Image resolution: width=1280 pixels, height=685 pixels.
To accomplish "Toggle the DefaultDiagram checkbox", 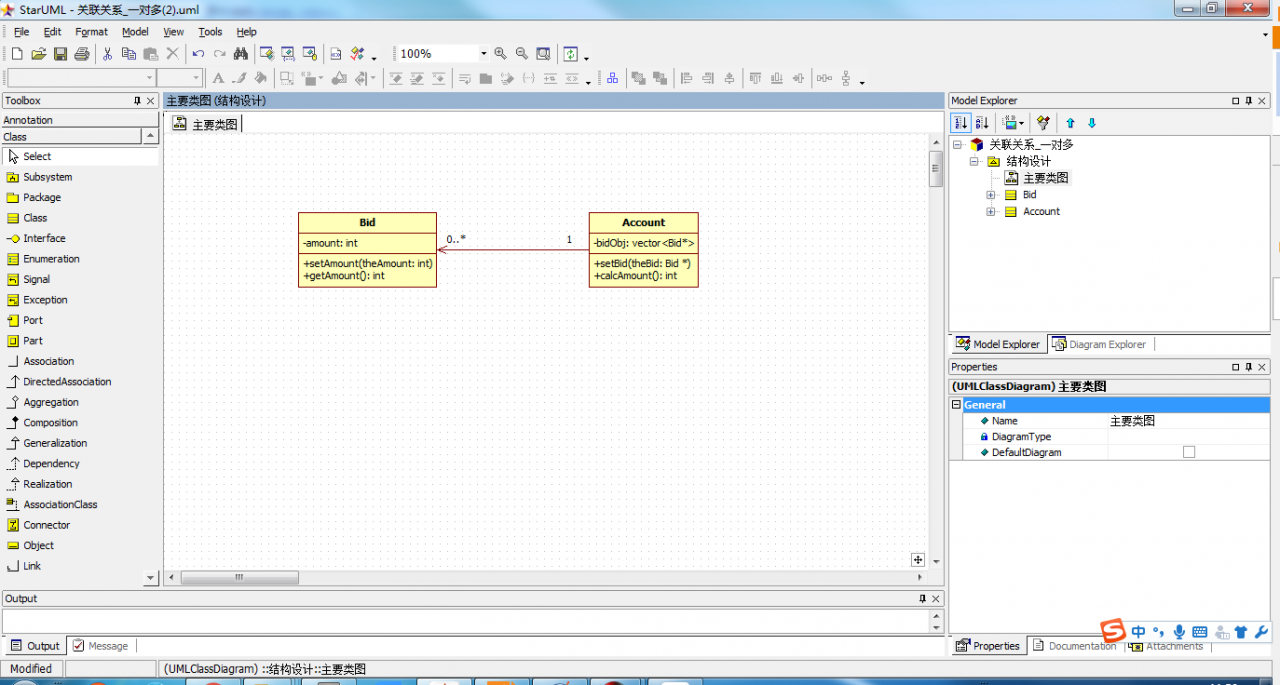I will (1189, 452).
